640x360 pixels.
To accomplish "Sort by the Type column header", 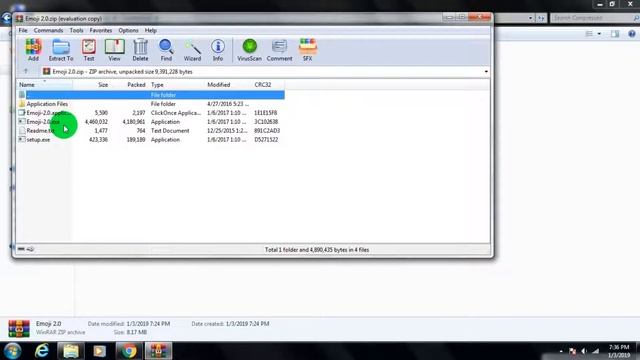I will (x=176, y=85).
